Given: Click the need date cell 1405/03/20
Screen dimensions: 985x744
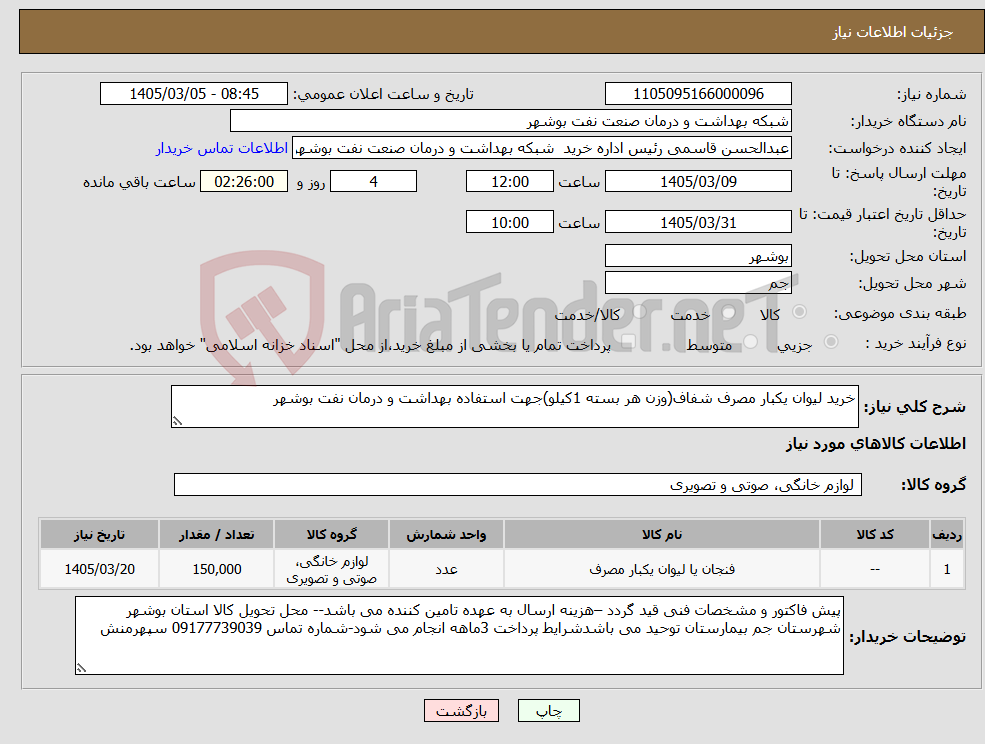Looking at the screenshot, I should pyautogui.click(x=99, y=569).
